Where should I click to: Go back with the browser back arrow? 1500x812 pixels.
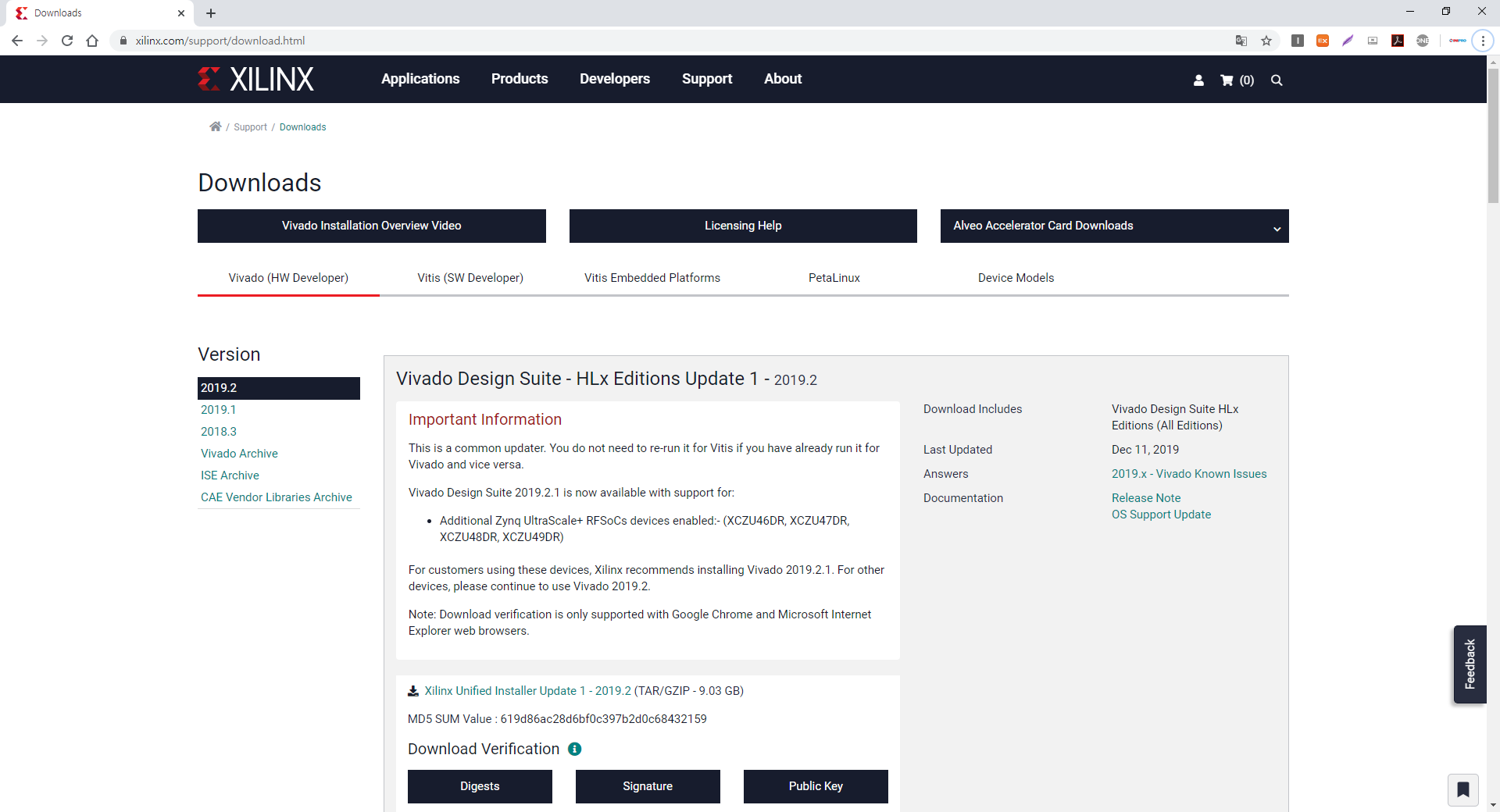coord(17,41)
